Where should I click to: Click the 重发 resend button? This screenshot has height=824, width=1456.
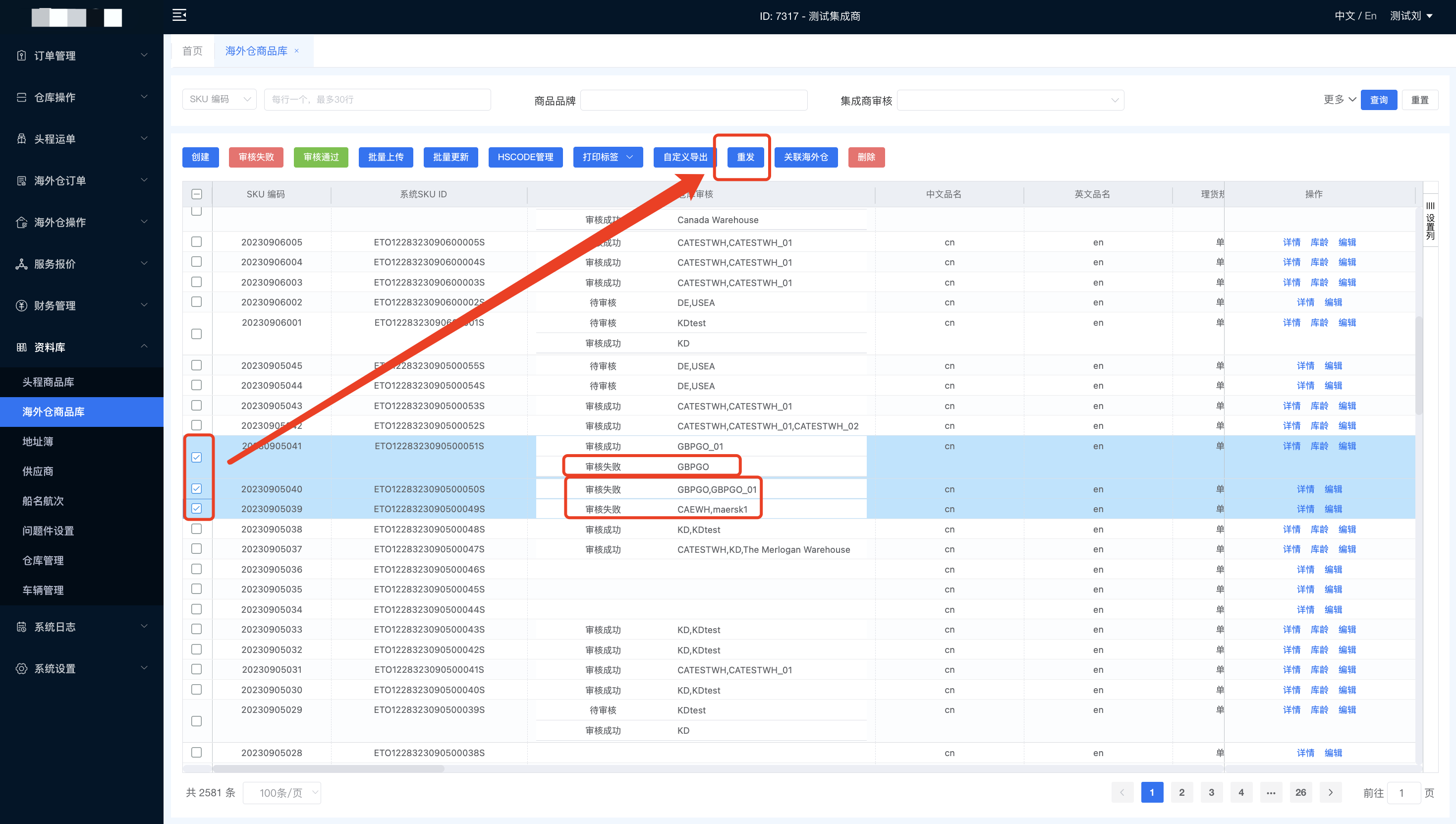pyautogui.click(x=745, y=157)
